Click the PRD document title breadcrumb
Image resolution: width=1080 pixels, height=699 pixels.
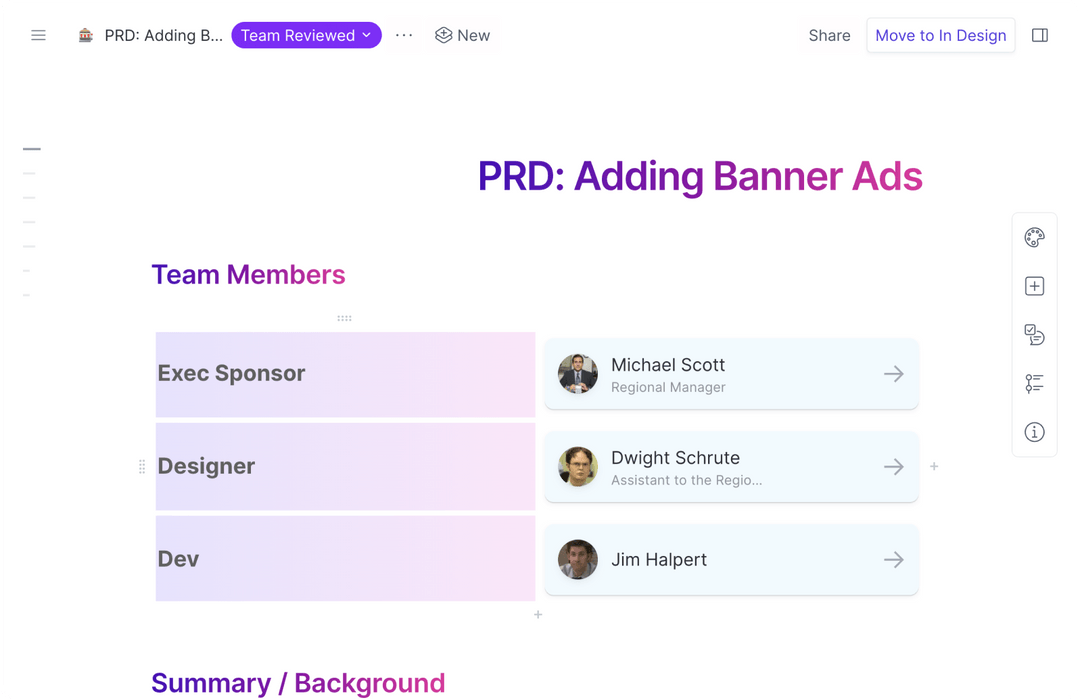163,36
